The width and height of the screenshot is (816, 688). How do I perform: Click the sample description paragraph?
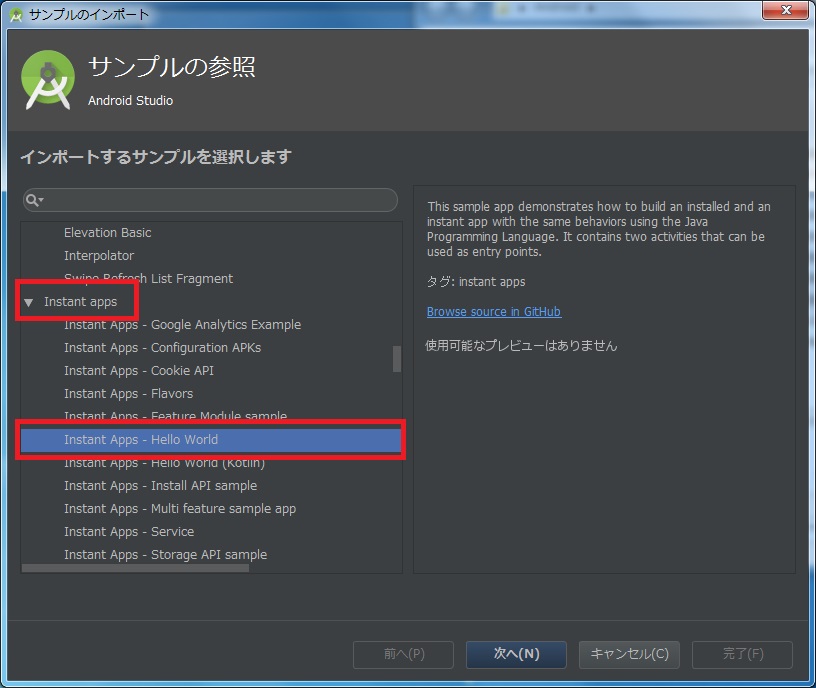point(598,229)
